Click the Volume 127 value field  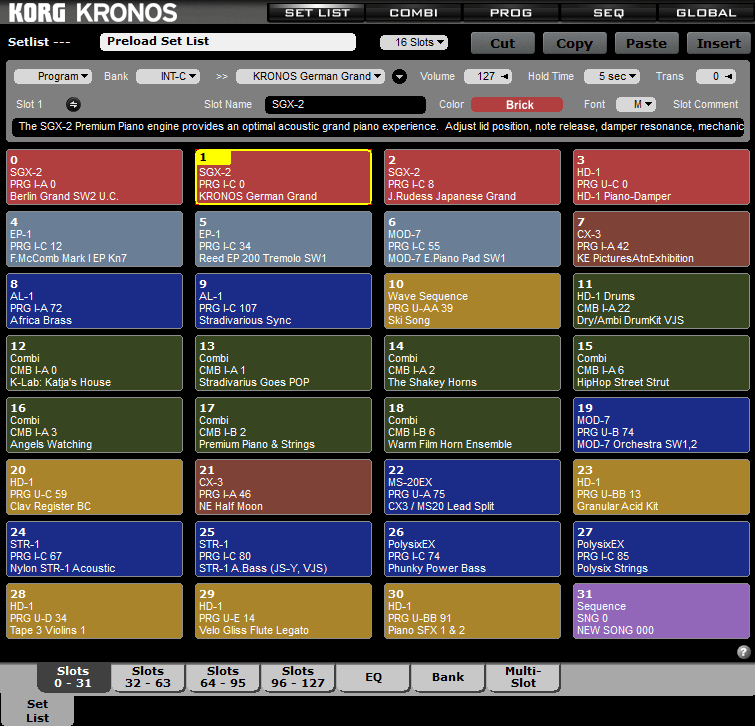[488, 76]
